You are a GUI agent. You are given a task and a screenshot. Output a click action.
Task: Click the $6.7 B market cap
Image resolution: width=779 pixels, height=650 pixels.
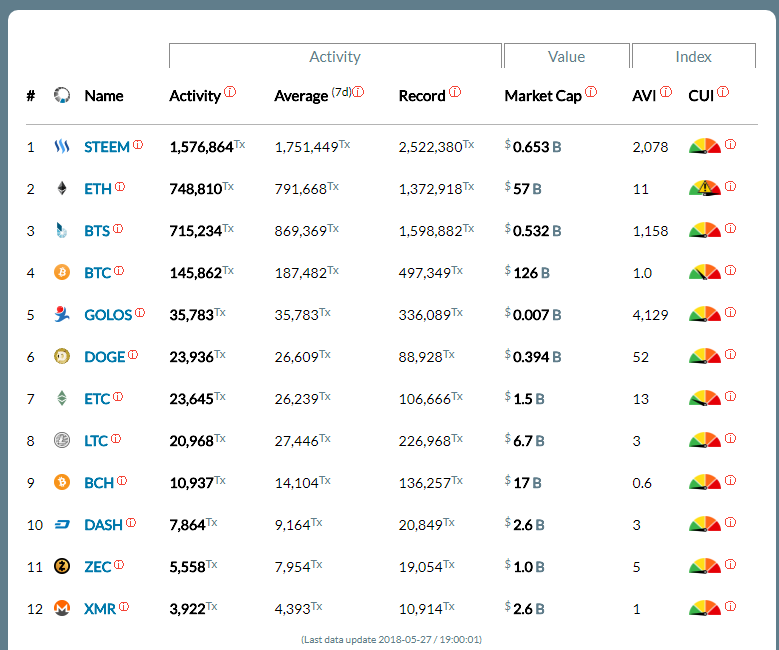525,440
